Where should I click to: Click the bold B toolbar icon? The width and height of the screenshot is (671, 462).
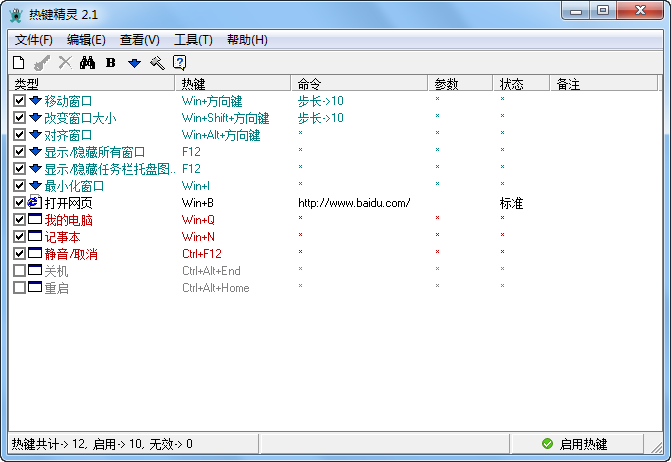click(x=111, y=63)
